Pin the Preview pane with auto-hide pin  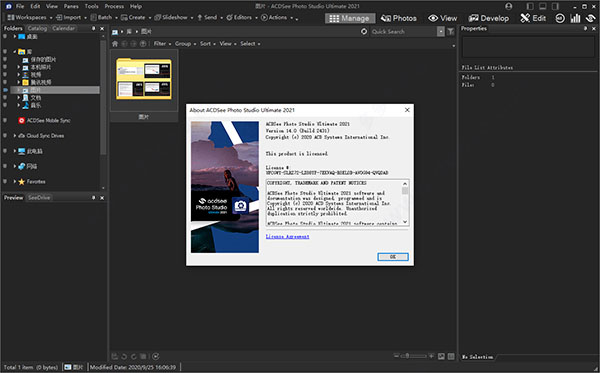point(93,198)
